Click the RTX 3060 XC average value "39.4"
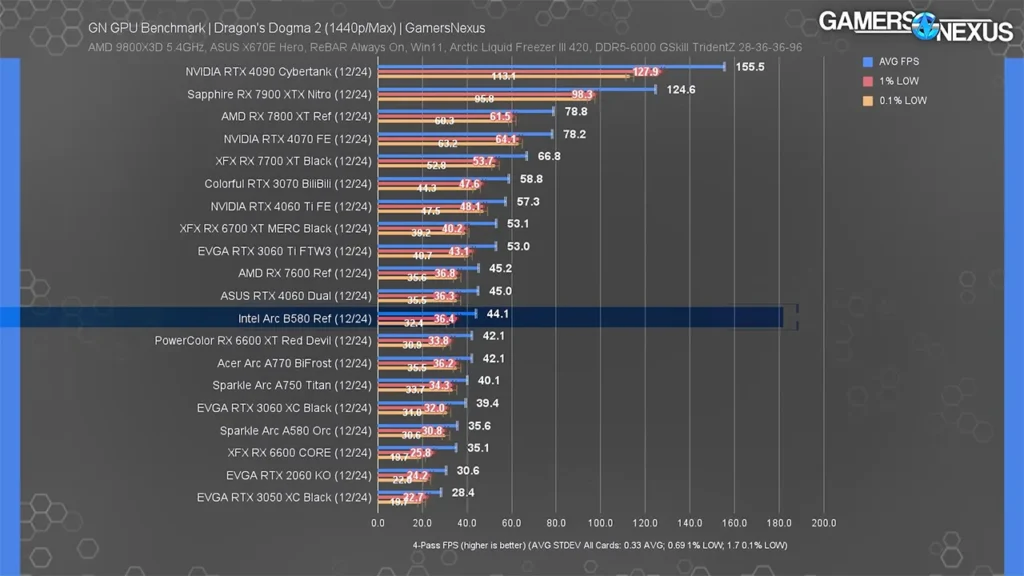This screenshot has width=1024, height=576. [488, 404]
